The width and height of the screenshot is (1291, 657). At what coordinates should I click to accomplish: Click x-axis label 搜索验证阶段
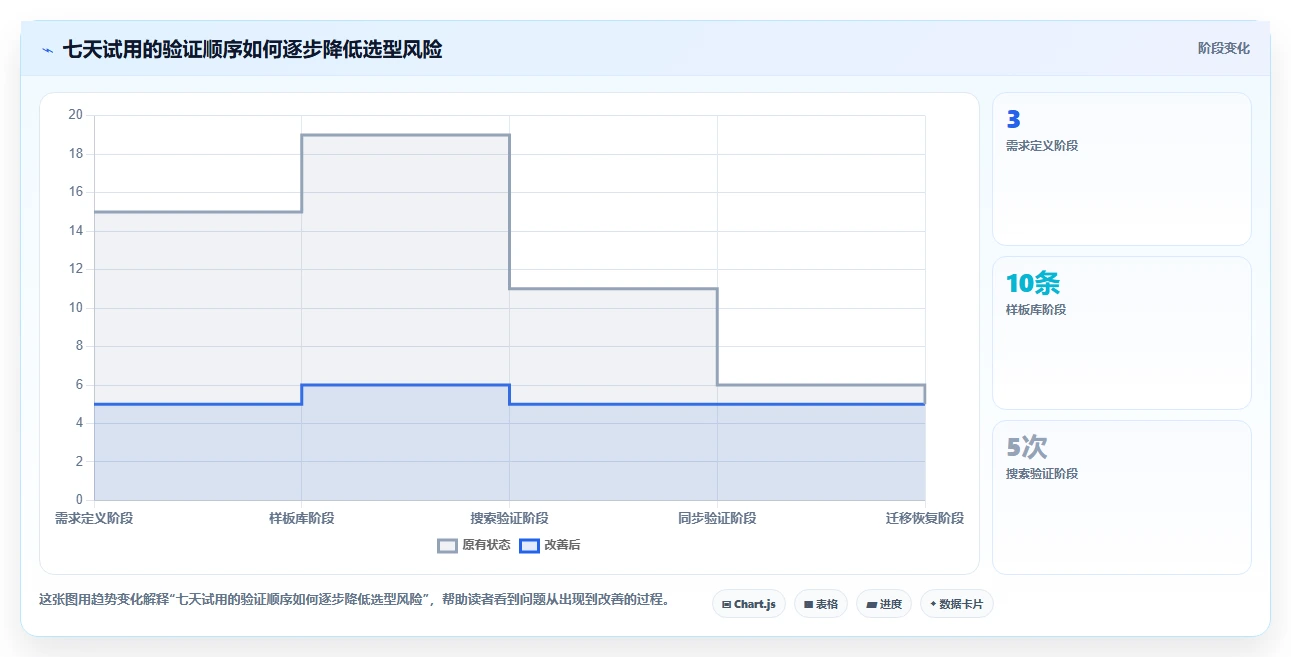point(510,518)
